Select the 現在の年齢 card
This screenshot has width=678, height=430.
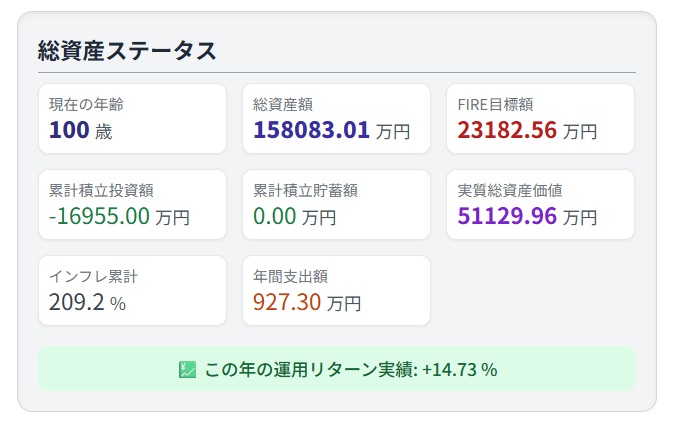(x=132, y=119)
